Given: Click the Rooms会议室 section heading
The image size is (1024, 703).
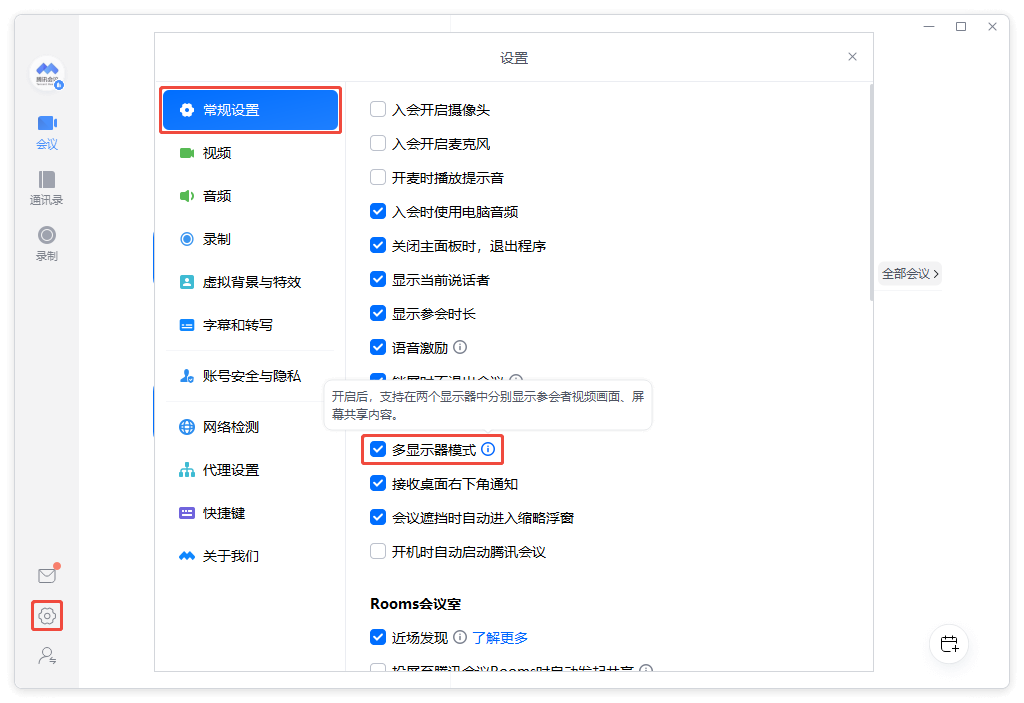Looking at the screenshot, I should [415, 604].
